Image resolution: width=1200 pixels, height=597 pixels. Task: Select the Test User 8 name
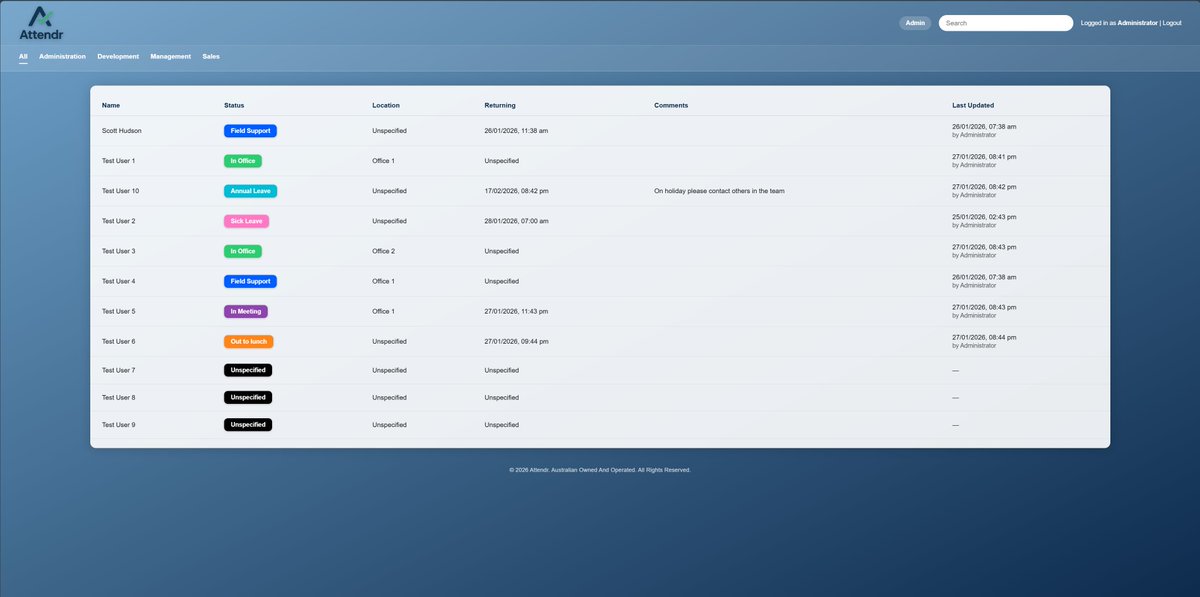(119, 397)
